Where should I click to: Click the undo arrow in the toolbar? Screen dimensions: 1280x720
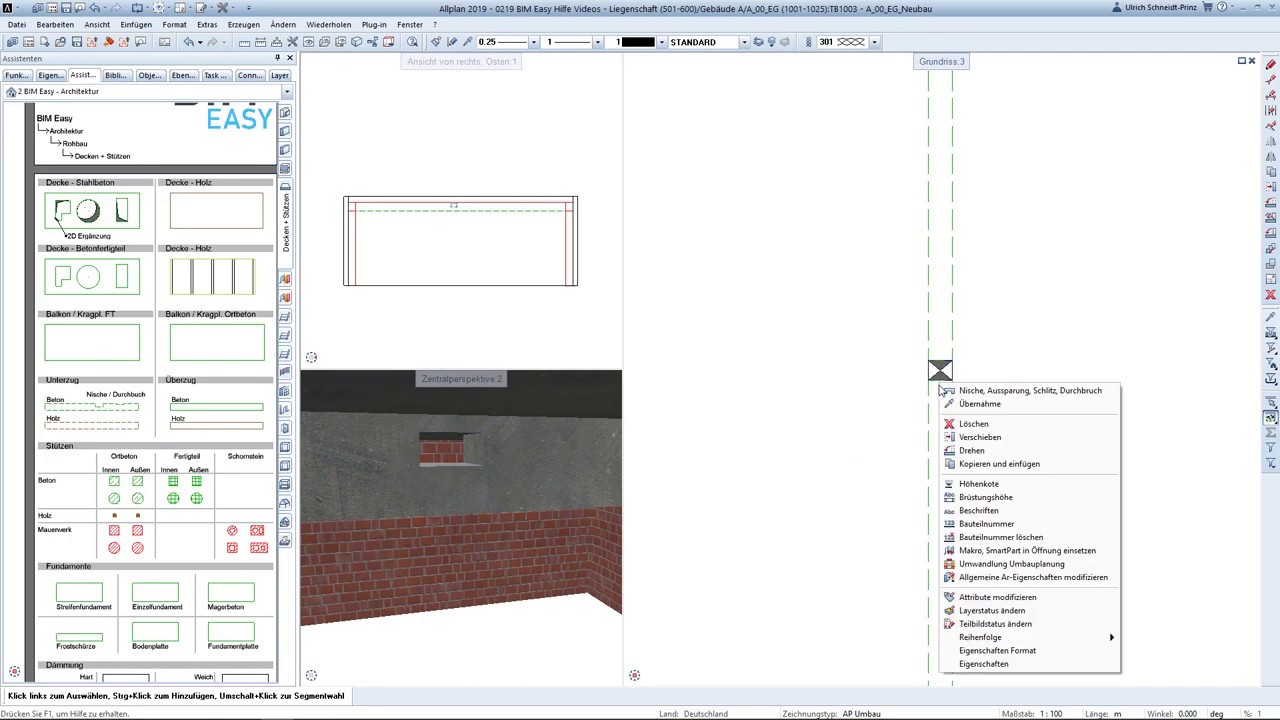(187, 42)
